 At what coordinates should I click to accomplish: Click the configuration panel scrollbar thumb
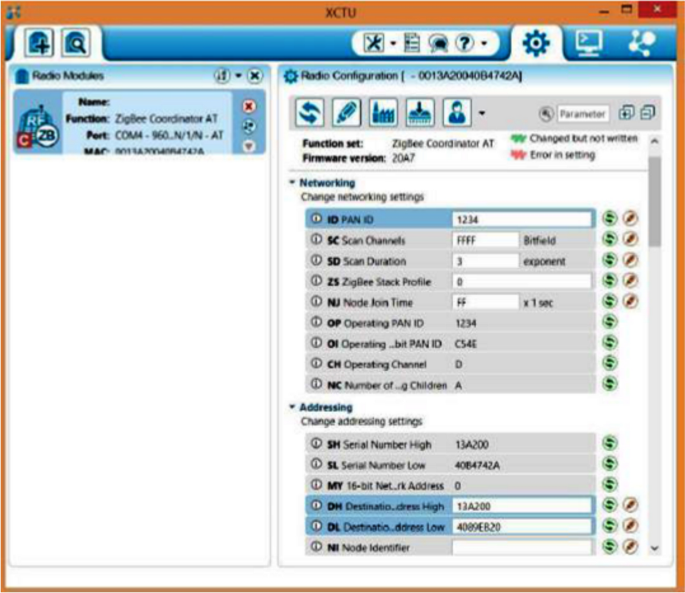[654, 201]
